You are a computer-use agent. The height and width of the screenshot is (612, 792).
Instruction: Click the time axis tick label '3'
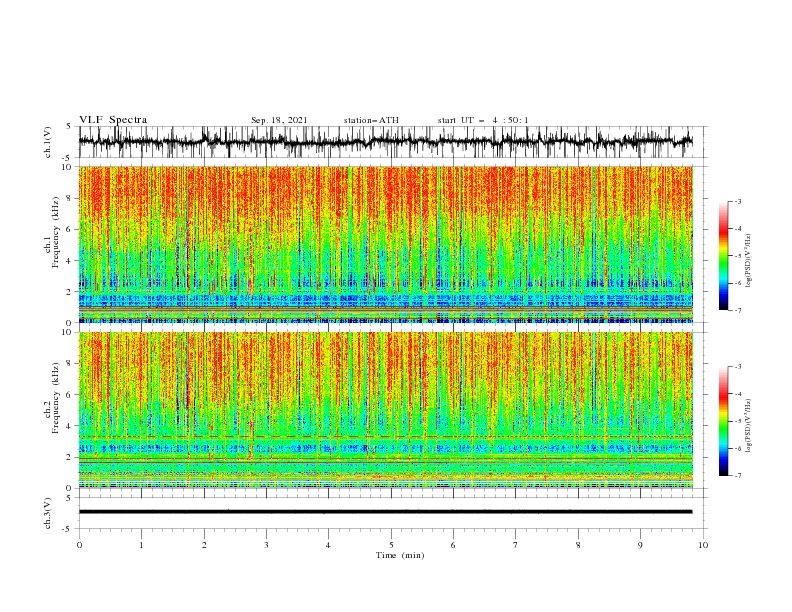266,545
